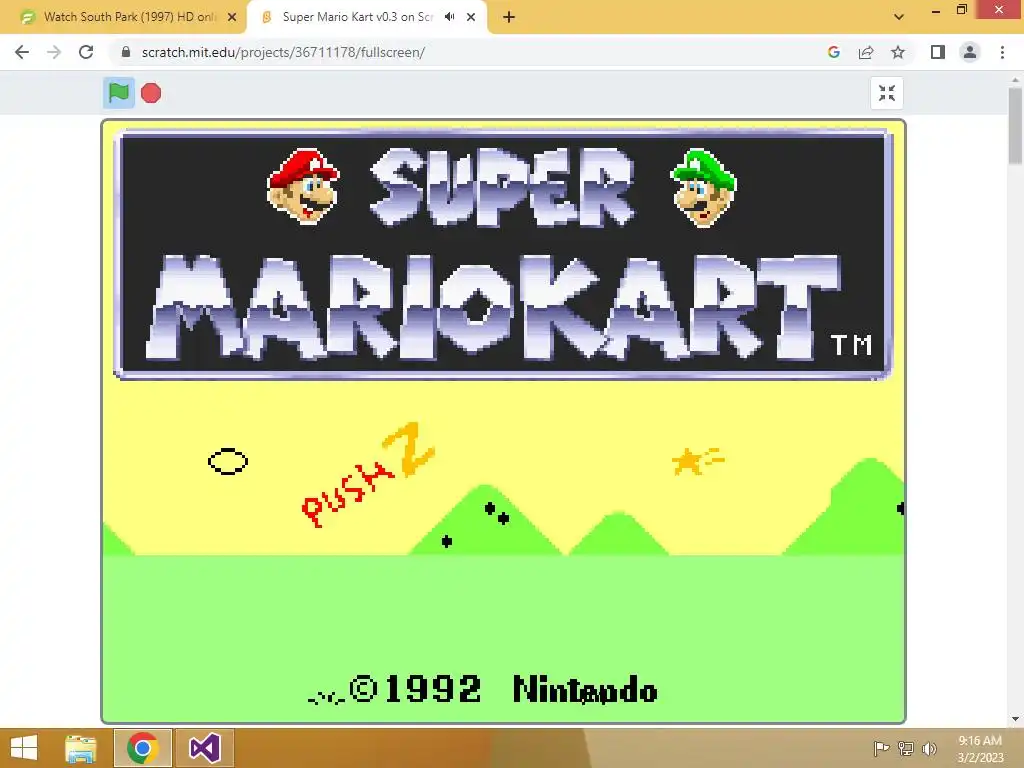This screenshot has width=1024, height=768.
Task: Exit Scratch fullscreen mode
Action: pos(887,93)
